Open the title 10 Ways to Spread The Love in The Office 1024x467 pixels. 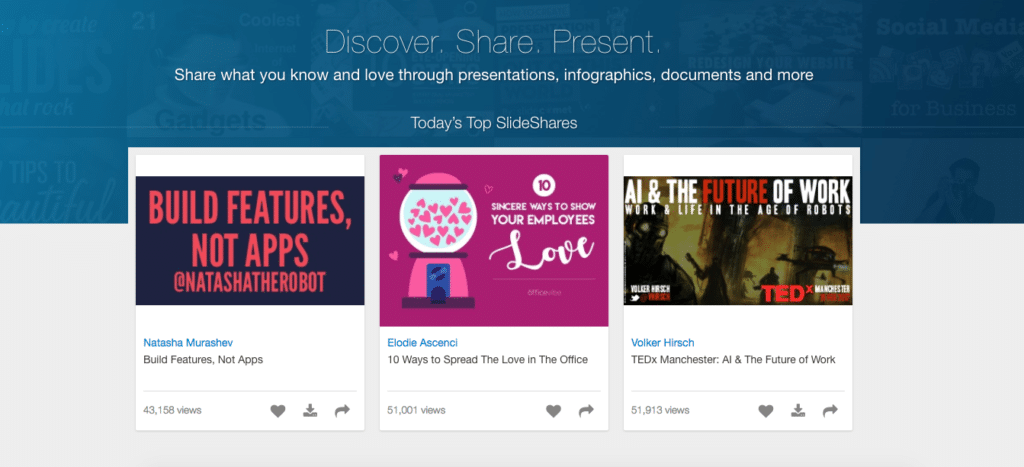pos(487,359)
